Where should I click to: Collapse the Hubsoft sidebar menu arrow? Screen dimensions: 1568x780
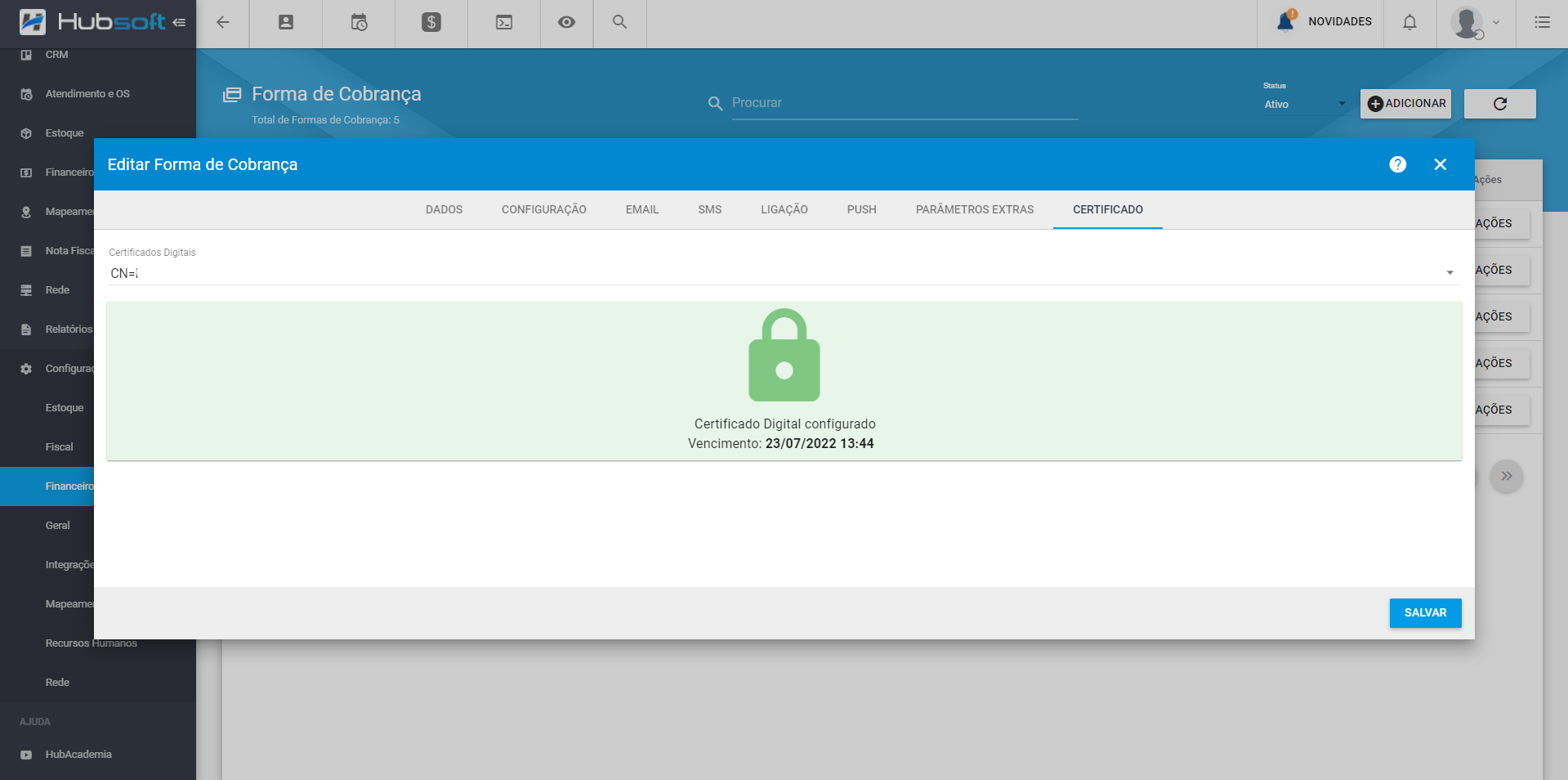coord(179,22)
